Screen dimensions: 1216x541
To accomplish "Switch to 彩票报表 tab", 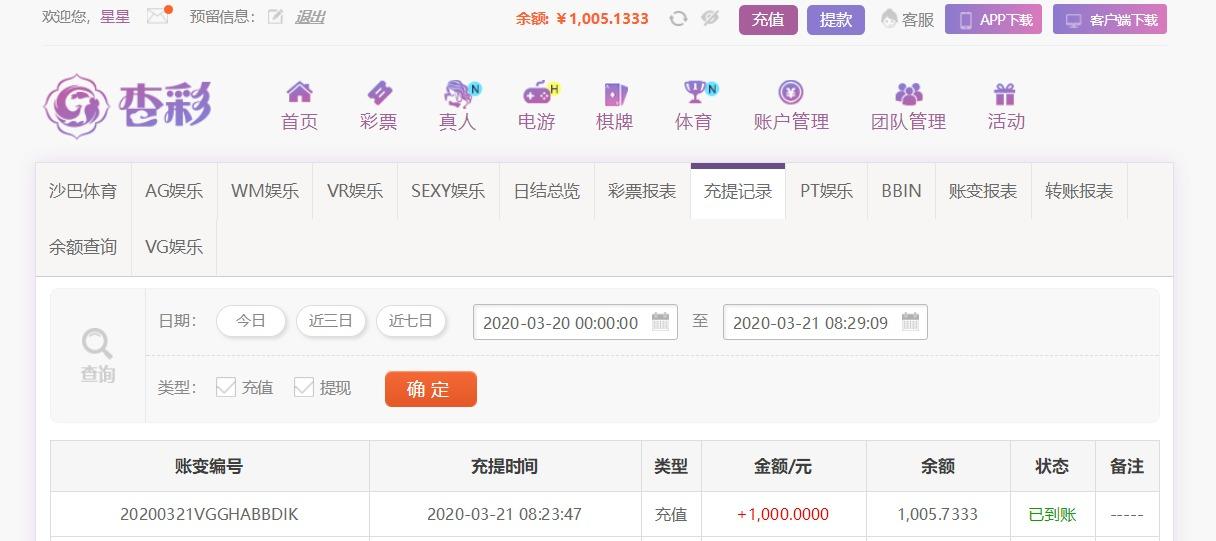I will pyautogui.click(x=642, y=191).
